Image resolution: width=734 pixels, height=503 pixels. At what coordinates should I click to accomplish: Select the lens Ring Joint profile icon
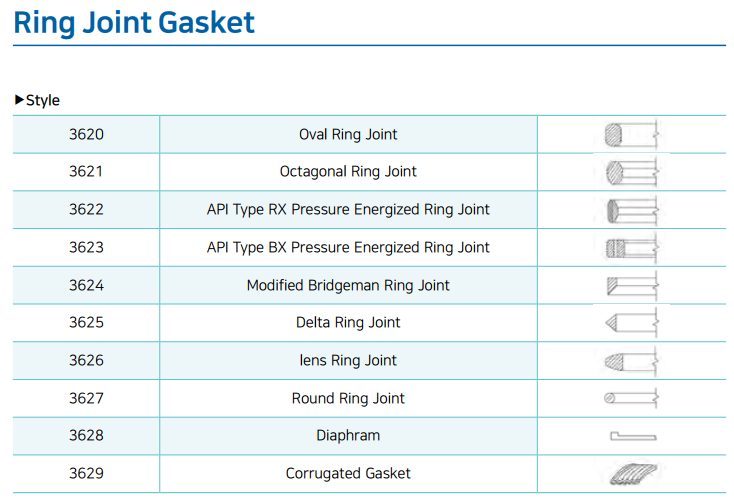tap(632, 360)
